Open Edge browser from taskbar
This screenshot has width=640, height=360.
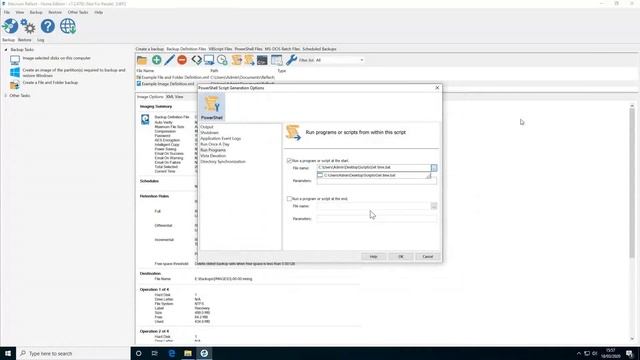click(x=171, y=353)
